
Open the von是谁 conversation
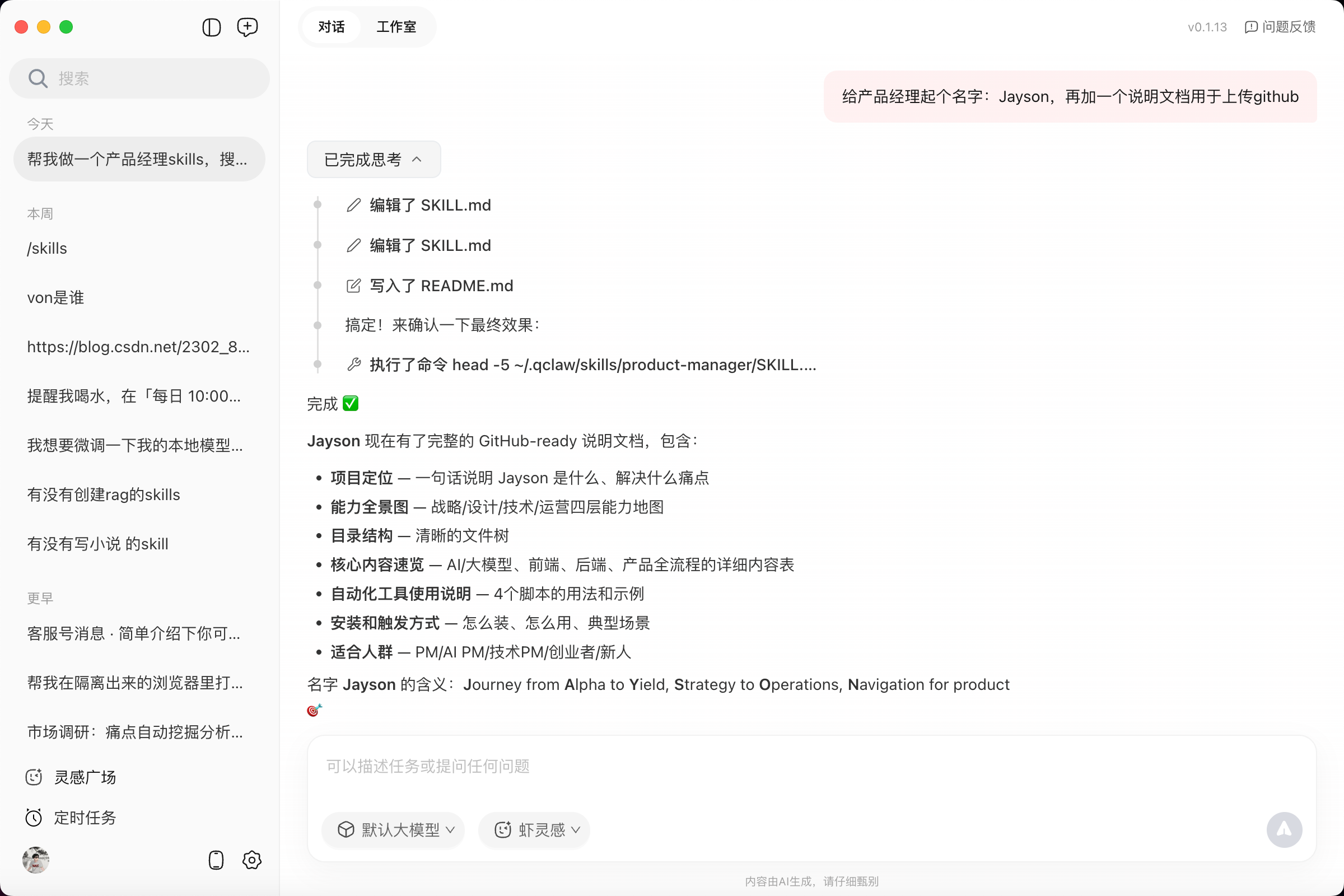click(x=56, y=298)
